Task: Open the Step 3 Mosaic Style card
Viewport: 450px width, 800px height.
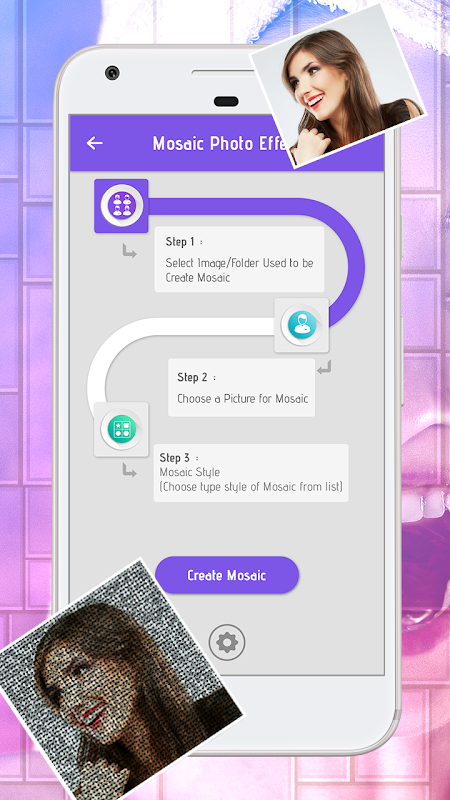Action: pyautogui.click(x=251, y=473)
